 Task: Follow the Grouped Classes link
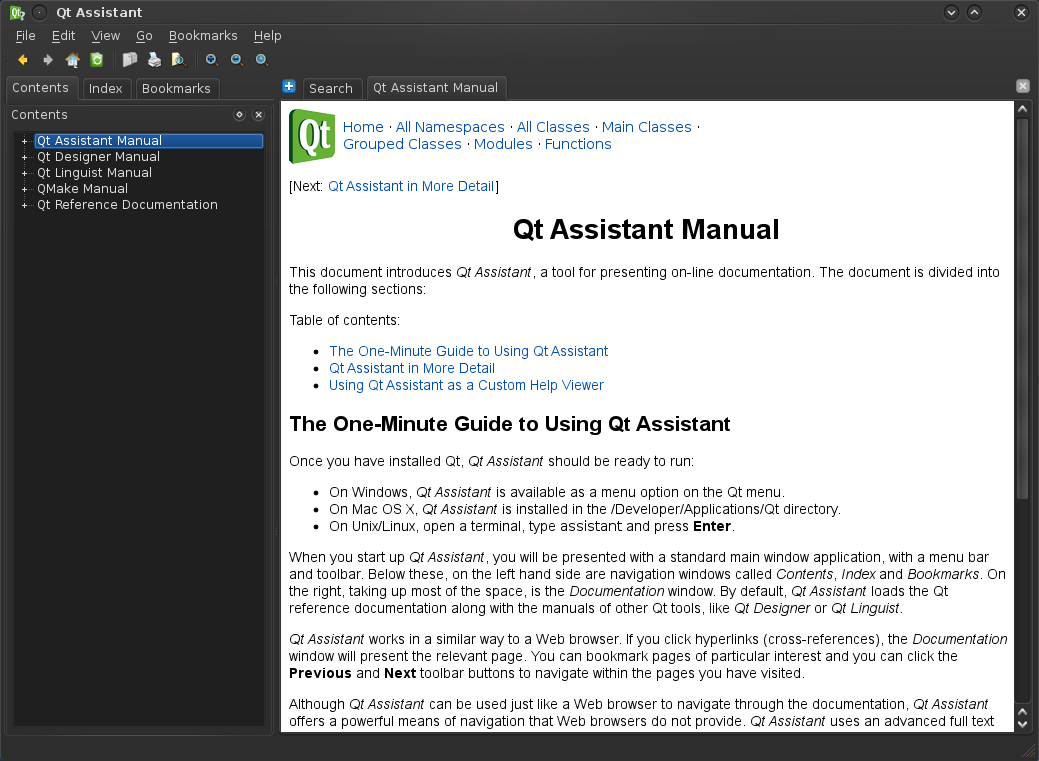tap(402, 145)
